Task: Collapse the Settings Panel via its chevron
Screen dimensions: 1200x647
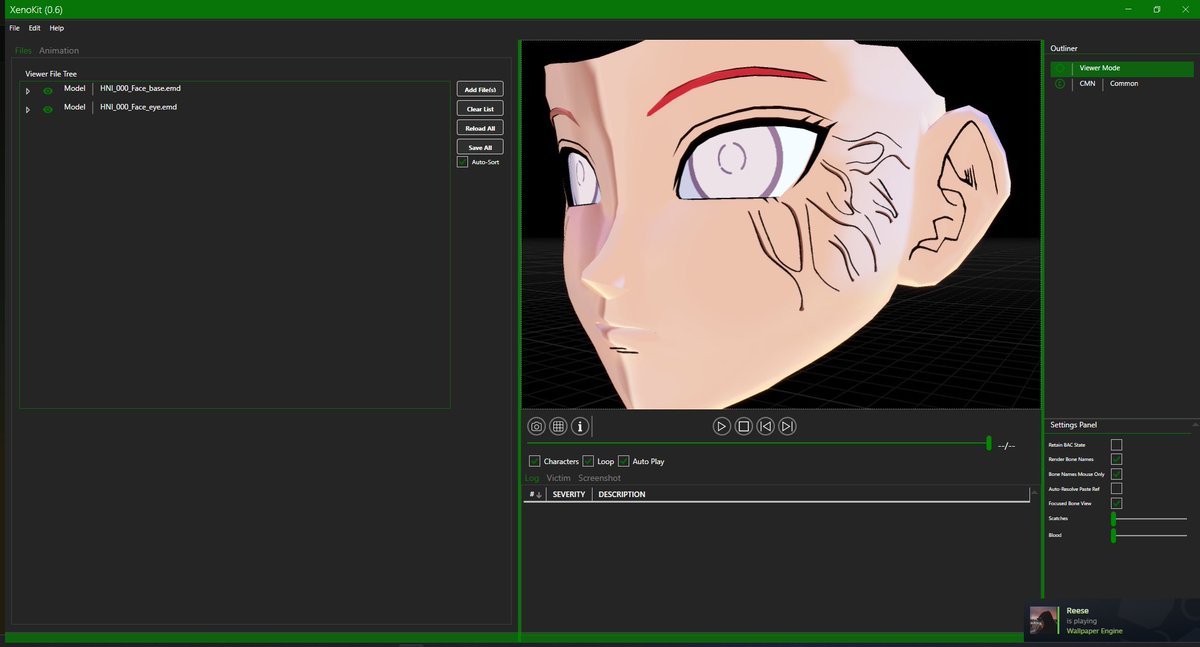Action: (1194, 424)
